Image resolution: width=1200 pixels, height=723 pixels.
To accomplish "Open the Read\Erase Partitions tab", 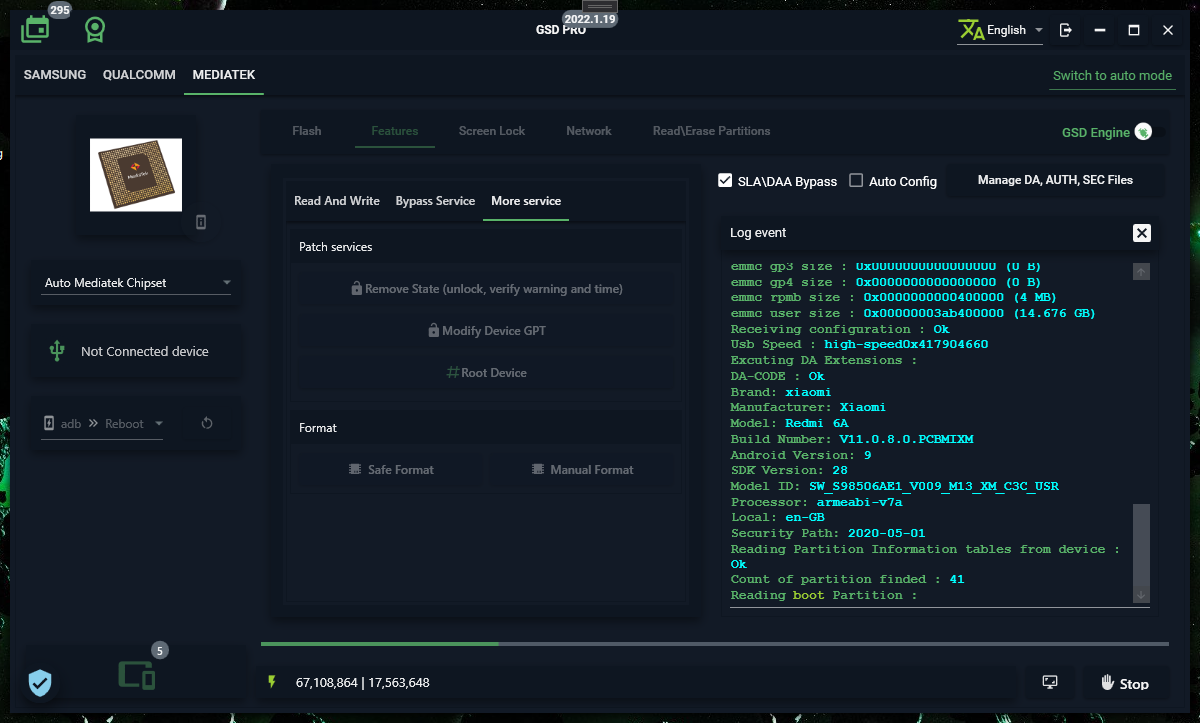I will (711, 131).
